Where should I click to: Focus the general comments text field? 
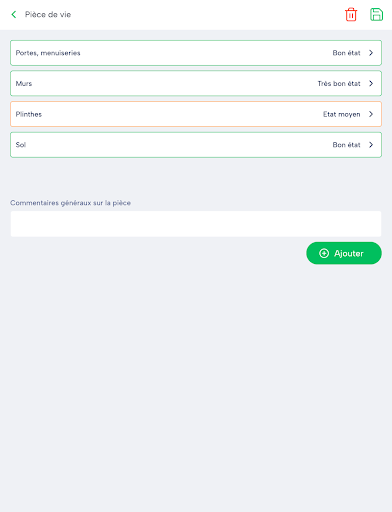click(x=196, y=224)
